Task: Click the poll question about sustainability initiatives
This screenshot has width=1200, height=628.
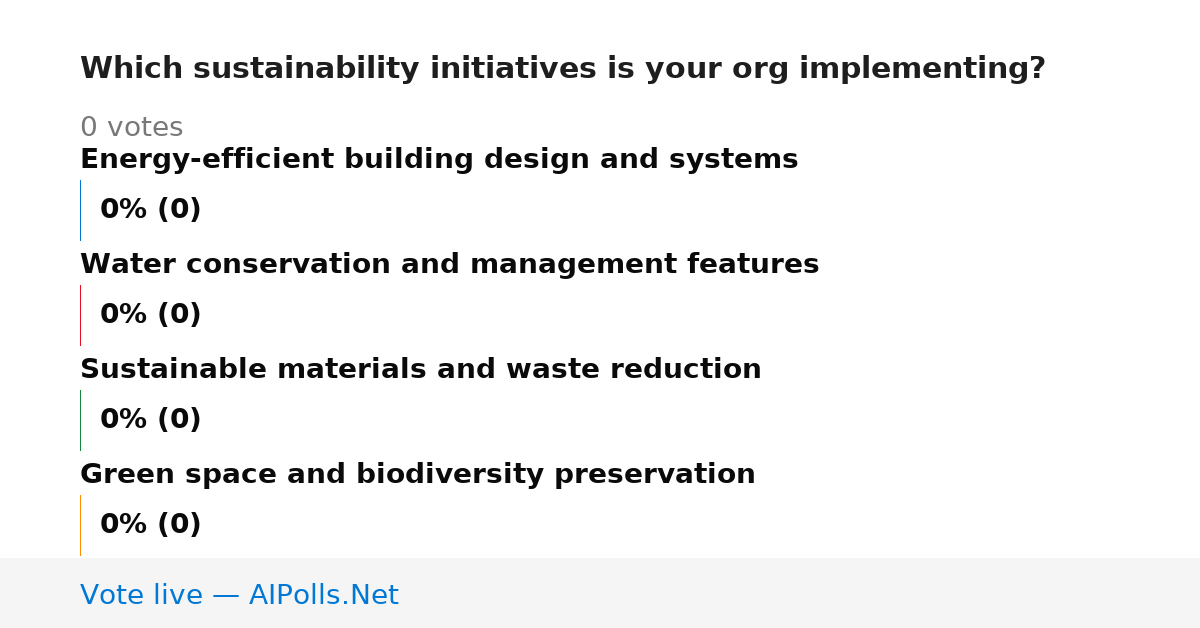Action: point(562,69)
